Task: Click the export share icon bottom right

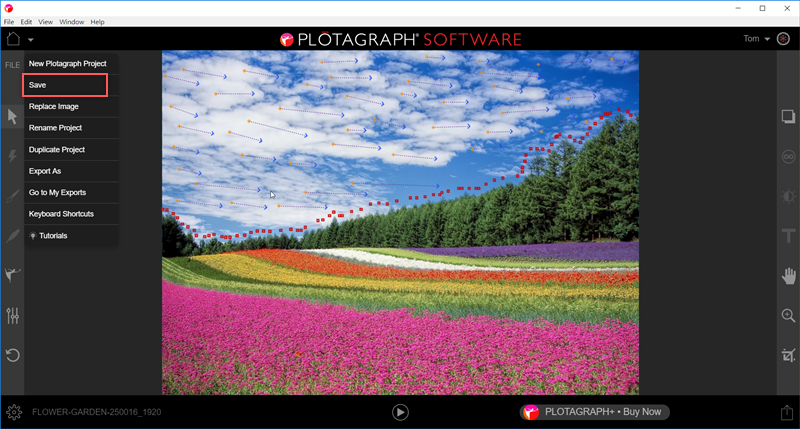Action: tap(787, 412)
